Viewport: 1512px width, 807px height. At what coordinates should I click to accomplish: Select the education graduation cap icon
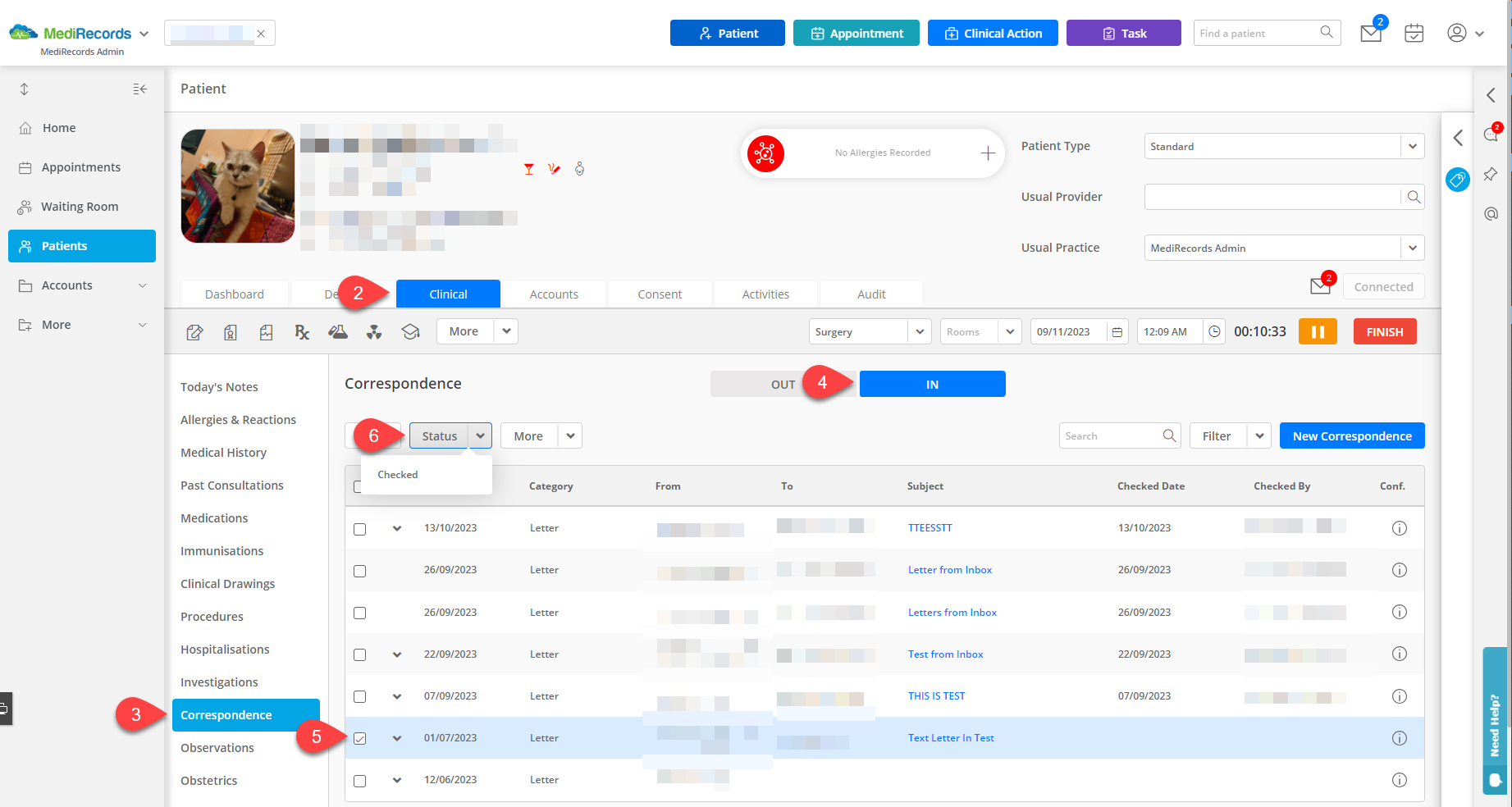[410, 331]
